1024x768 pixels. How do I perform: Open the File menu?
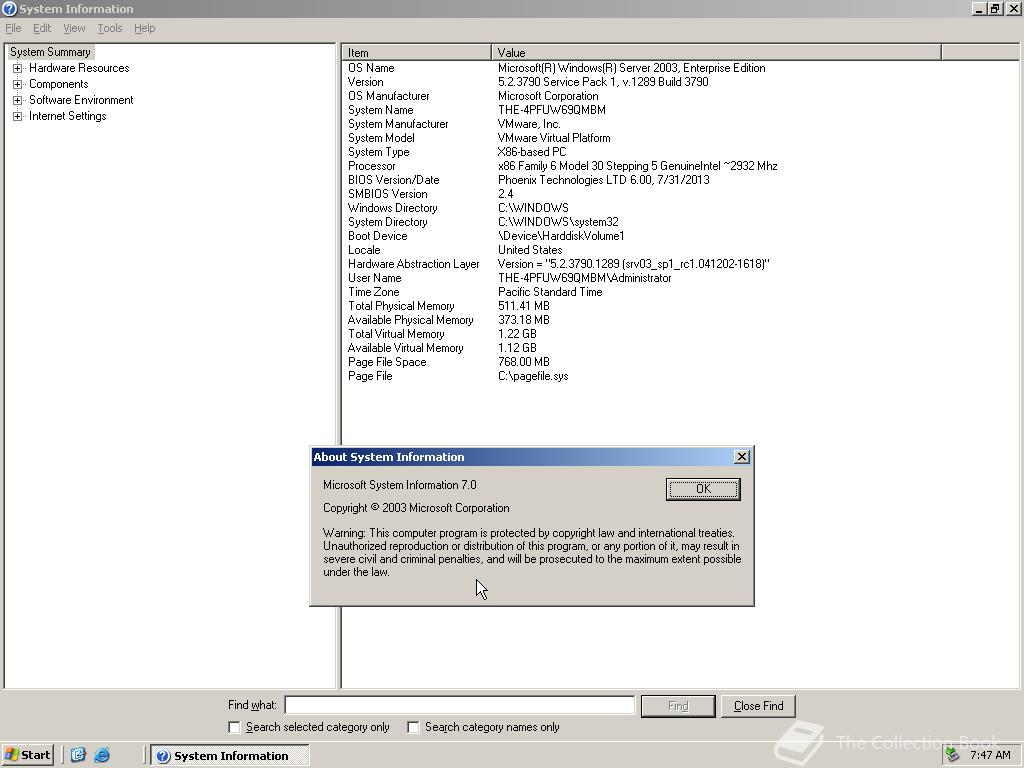tap(13, 28)
